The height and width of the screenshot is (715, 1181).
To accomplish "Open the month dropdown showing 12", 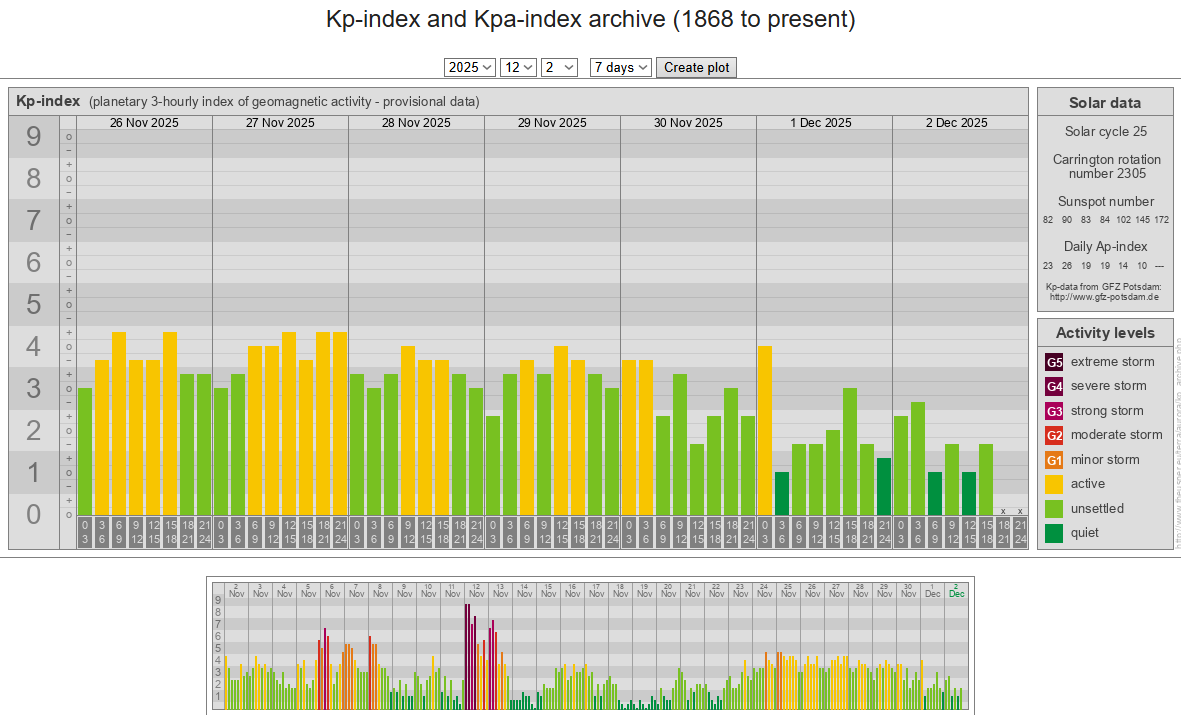I will pyautogui.click(x=518, y=67).
